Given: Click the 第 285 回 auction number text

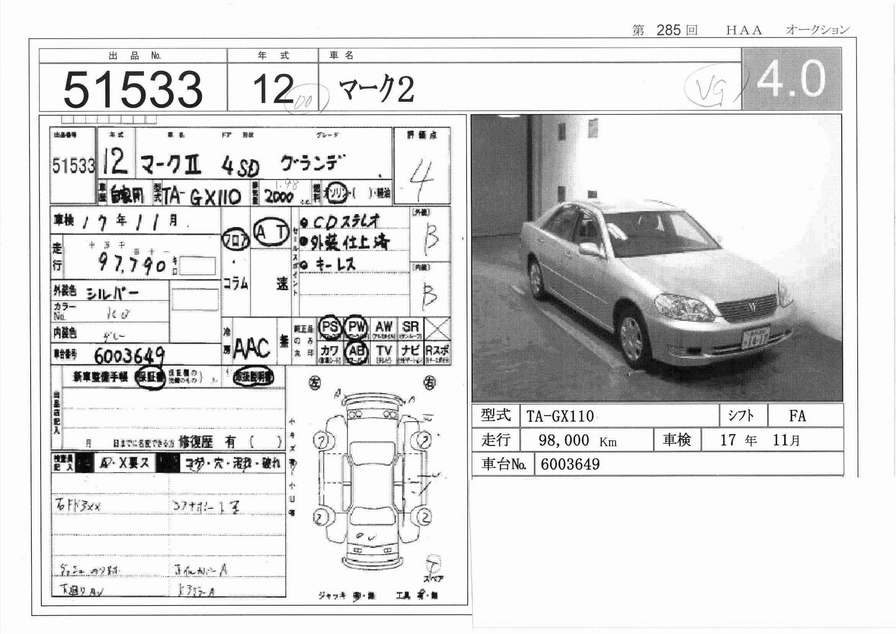Looking at the screenshot, I should pyautogui.click(x=665, y=30).
